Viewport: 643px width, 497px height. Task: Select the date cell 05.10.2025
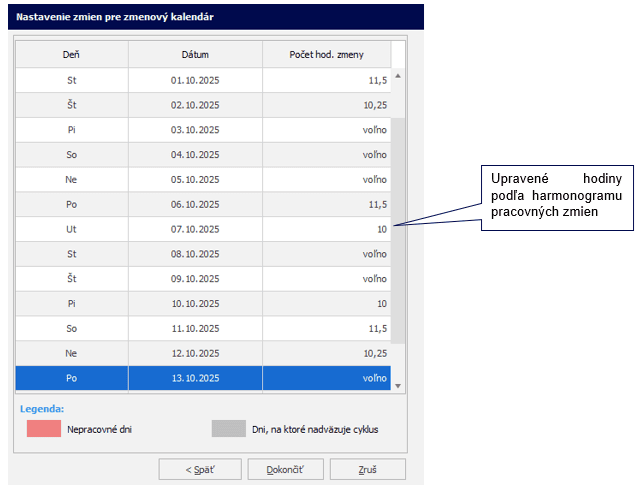(195, 180)
